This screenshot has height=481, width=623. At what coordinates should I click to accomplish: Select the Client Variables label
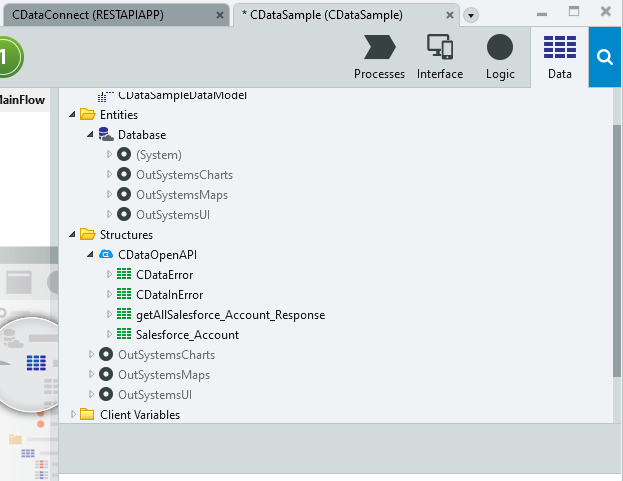pos(140,415)
